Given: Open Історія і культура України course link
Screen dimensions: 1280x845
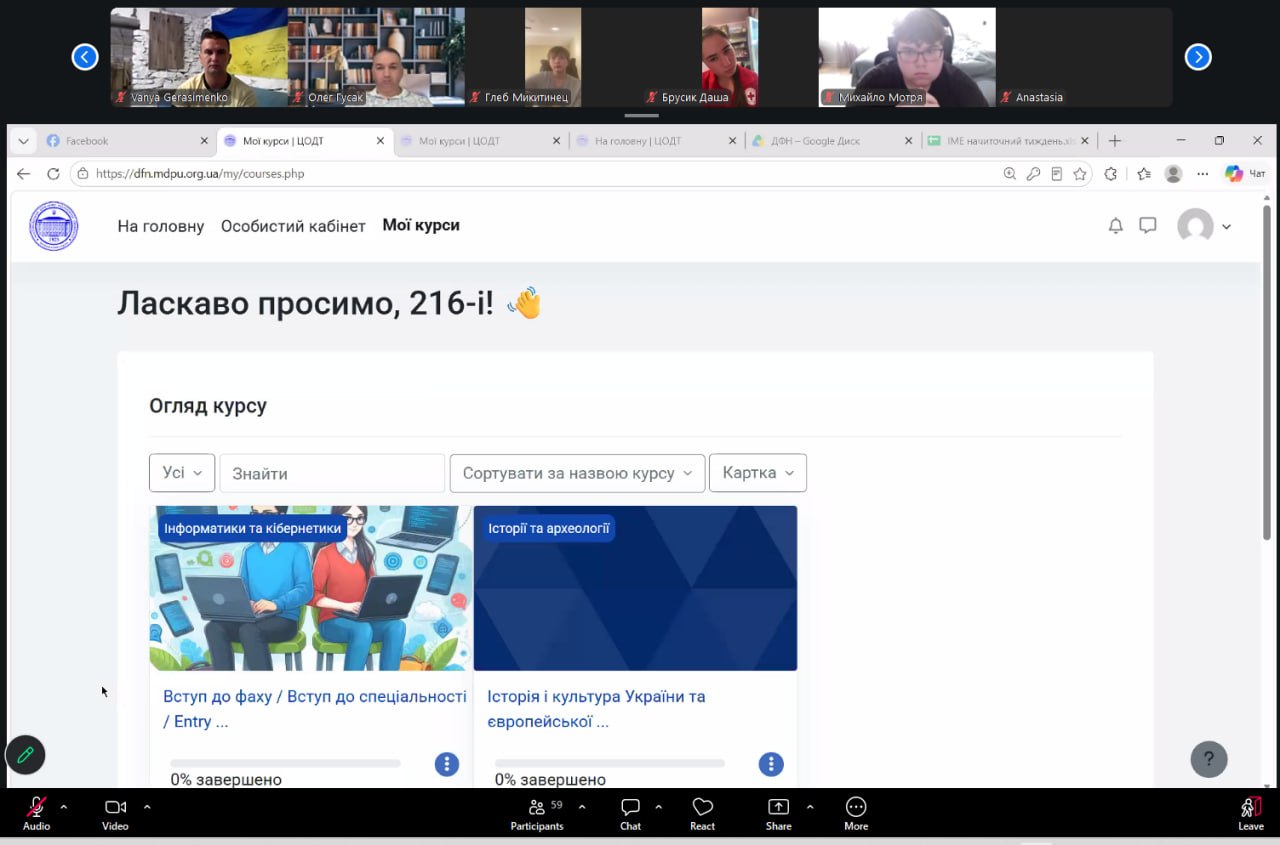Looking at the screenshot, I should point(596,709).
